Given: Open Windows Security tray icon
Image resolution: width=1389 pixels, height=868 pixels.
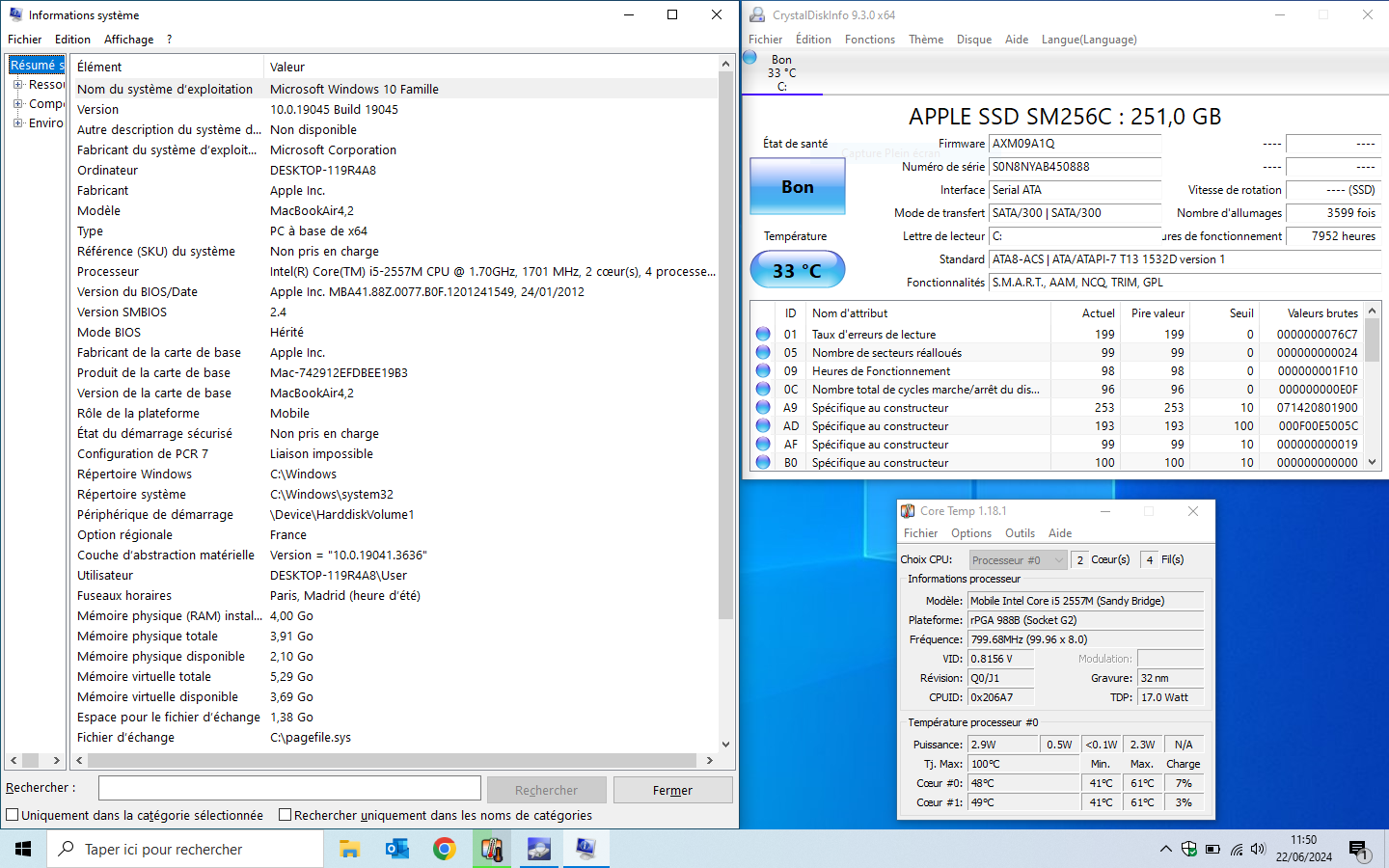Looking at the screenshot, I should point(1189,849).
